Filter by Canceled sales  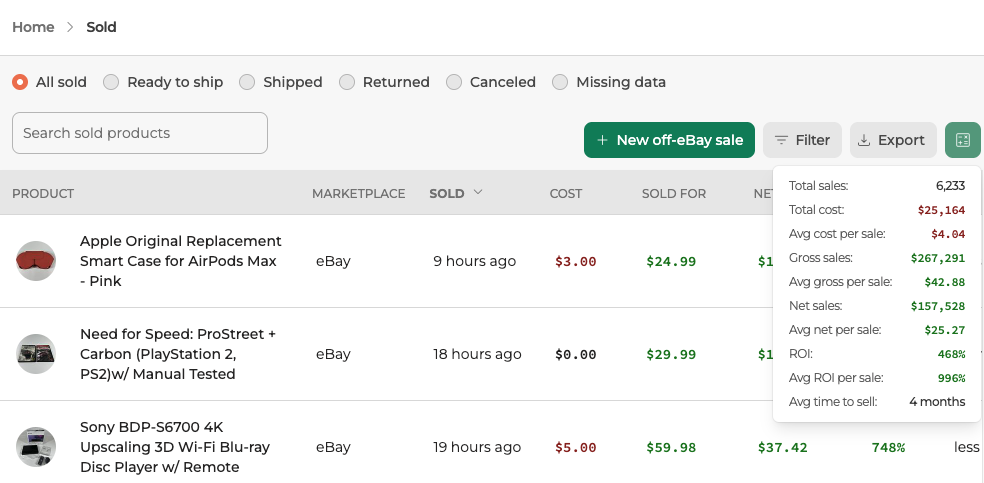[454, 82]
